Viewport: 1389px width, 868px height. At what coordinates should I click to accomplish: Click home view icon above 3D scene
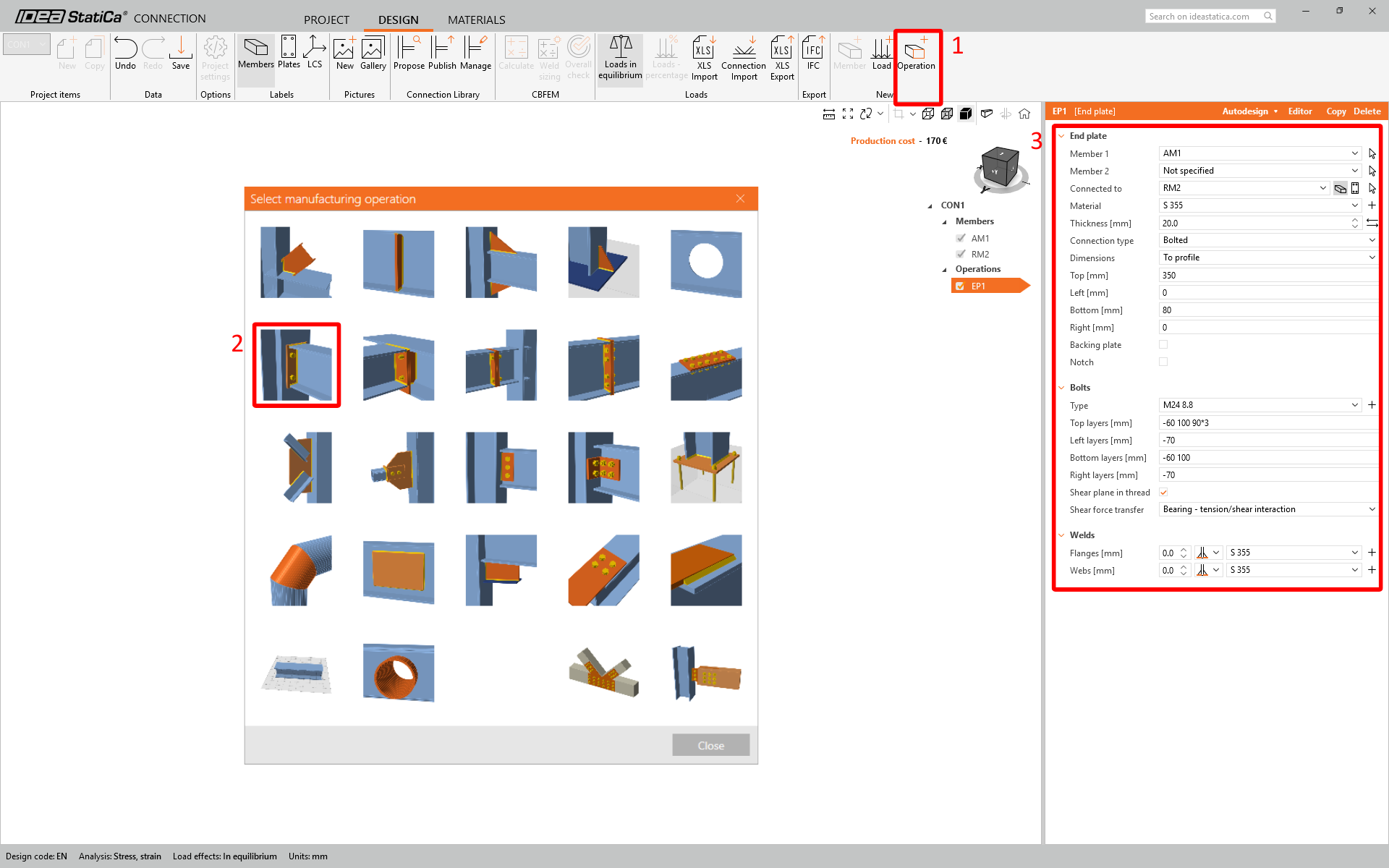(x=1024, y=114)
